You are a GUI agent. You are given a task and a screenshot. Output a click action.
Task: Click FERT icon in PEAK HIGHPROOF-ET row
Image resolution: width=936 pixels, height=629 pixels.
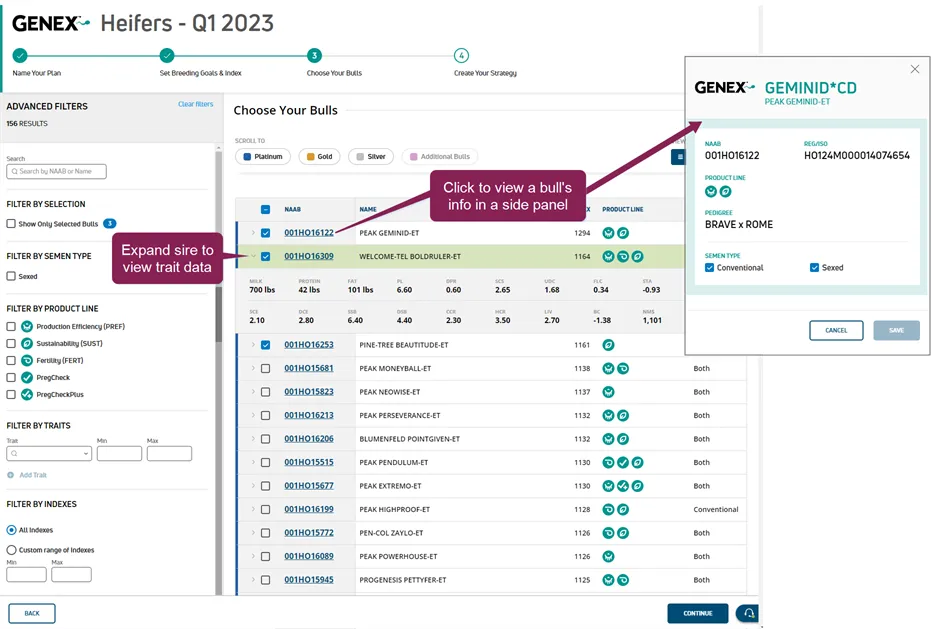click(x=608, y=509)
